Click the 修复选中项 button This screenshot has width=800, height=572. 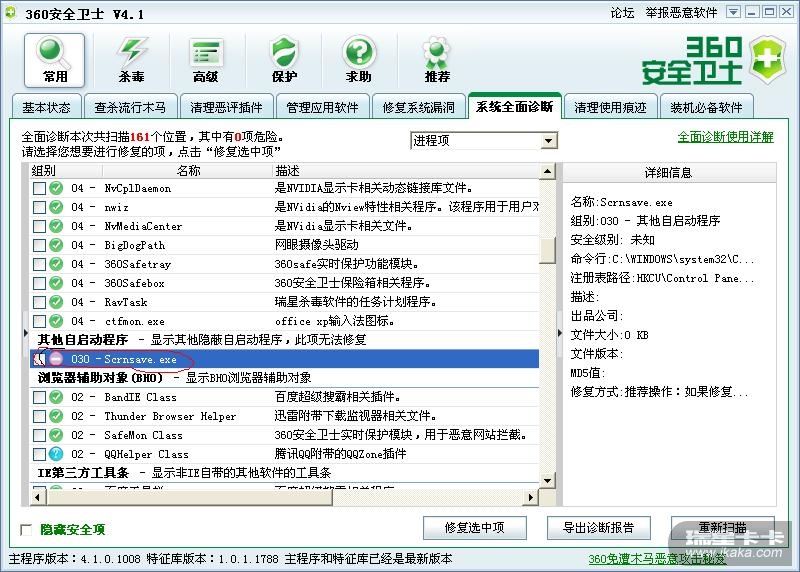point(474,528)
